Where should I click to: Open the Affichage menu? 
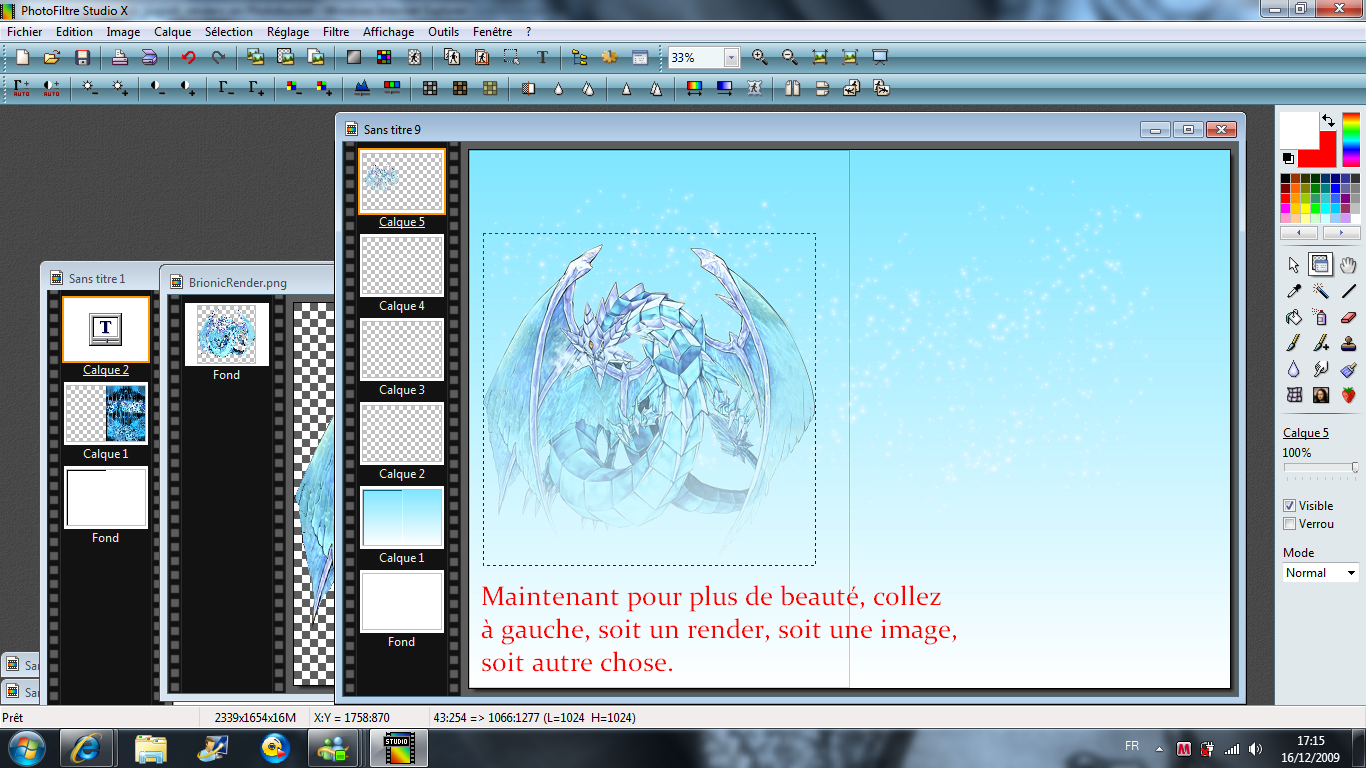(389, 32)
